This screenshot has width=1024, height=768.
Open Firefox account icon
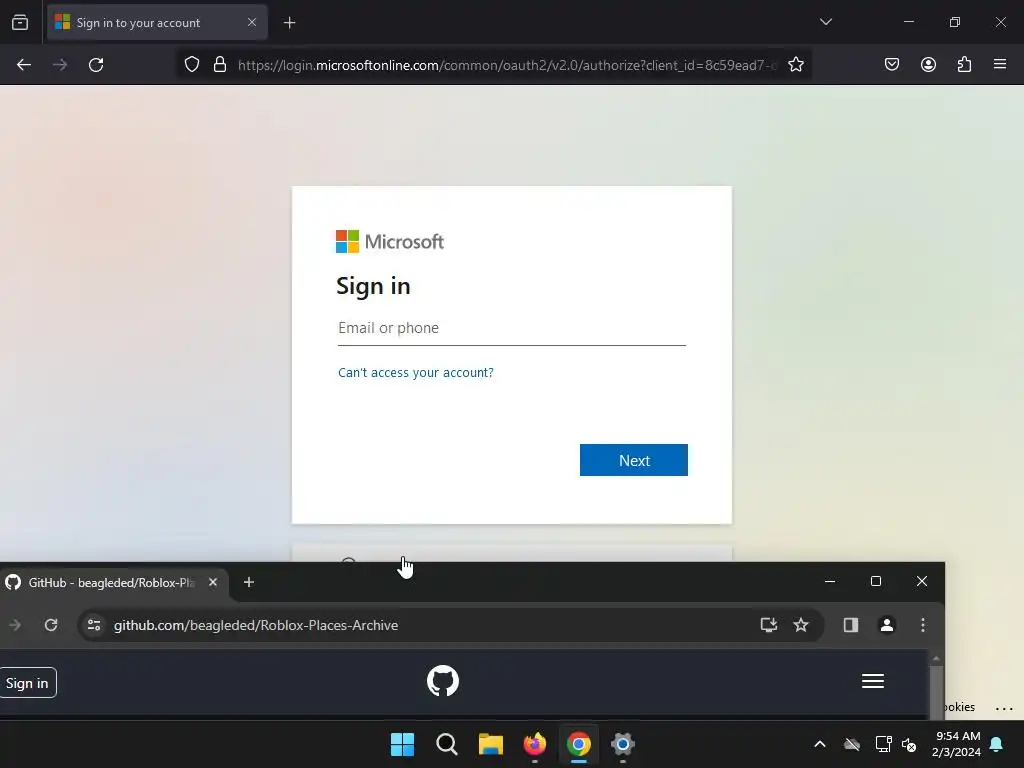click(928, 65)
